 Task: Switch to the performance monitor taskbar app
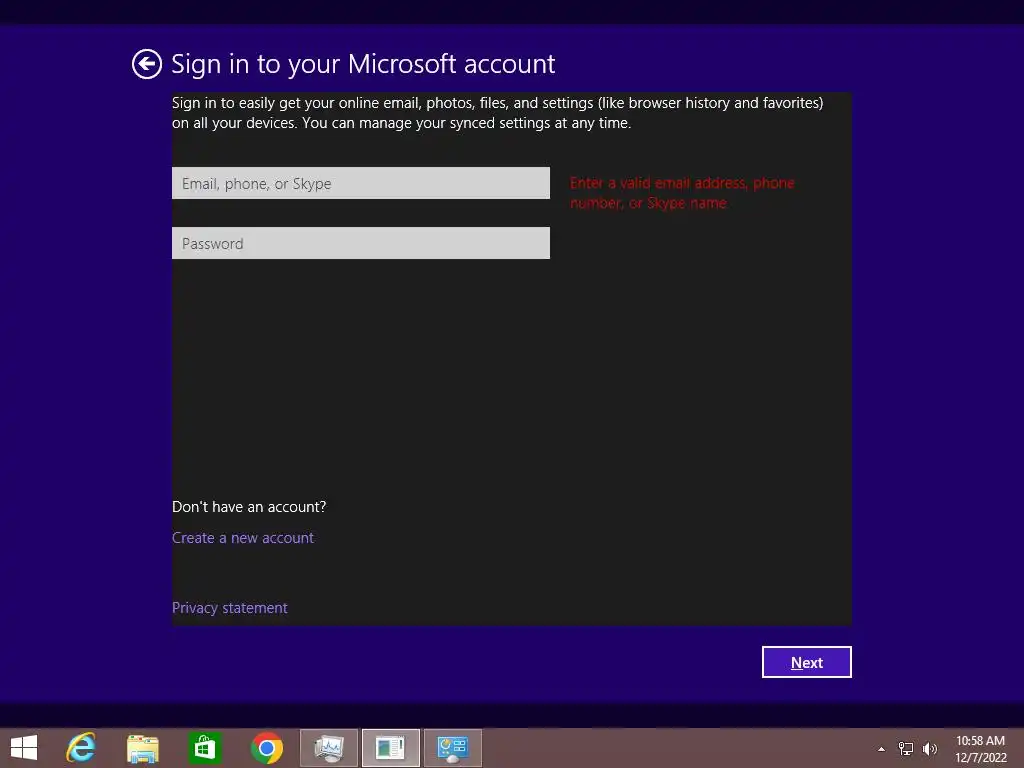tap(328, 748)
